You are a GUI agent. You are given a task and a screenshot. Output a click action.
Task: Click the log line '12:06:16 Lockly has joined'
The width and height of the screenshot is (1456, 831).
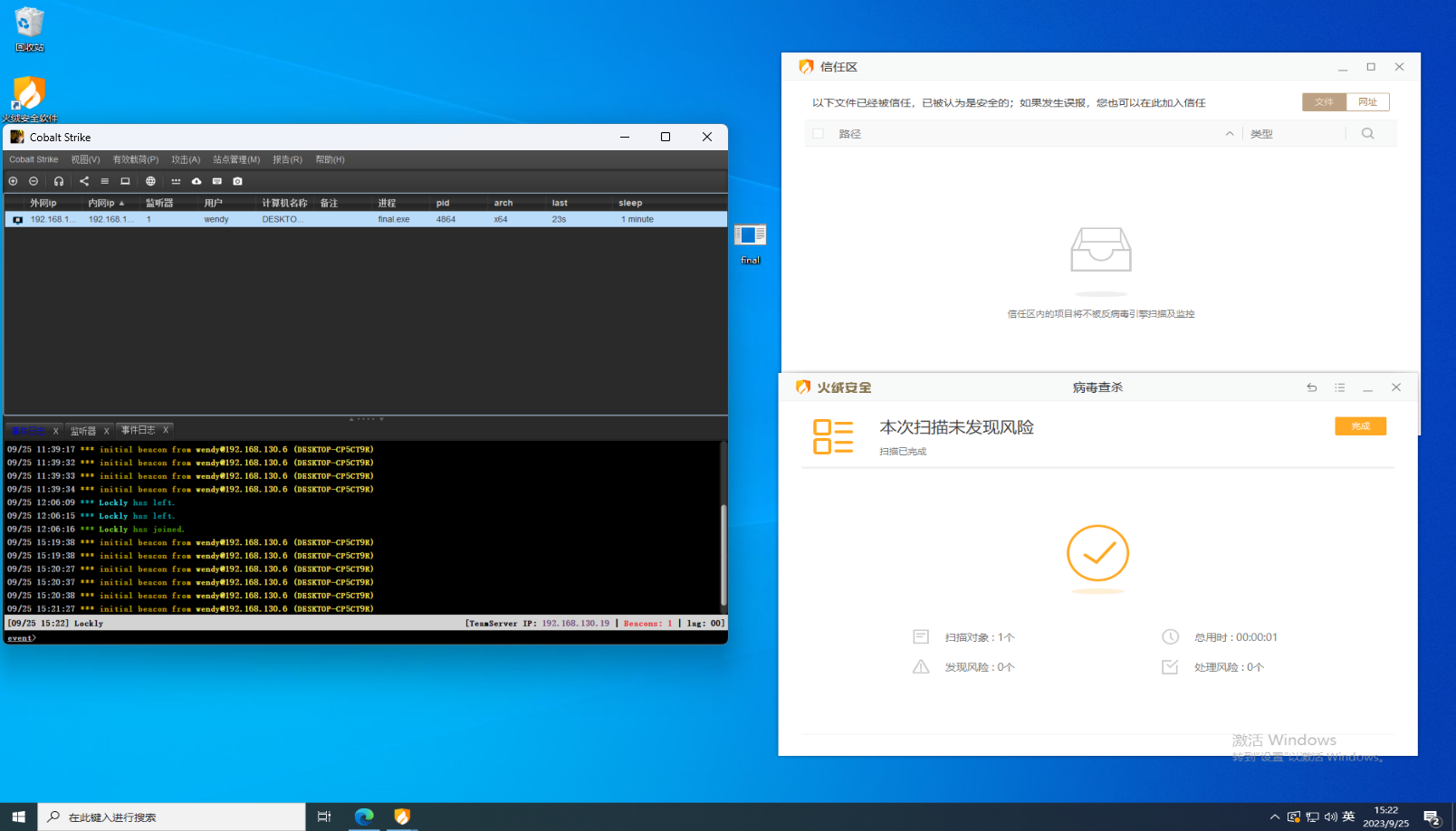click(x=96, y=530)
